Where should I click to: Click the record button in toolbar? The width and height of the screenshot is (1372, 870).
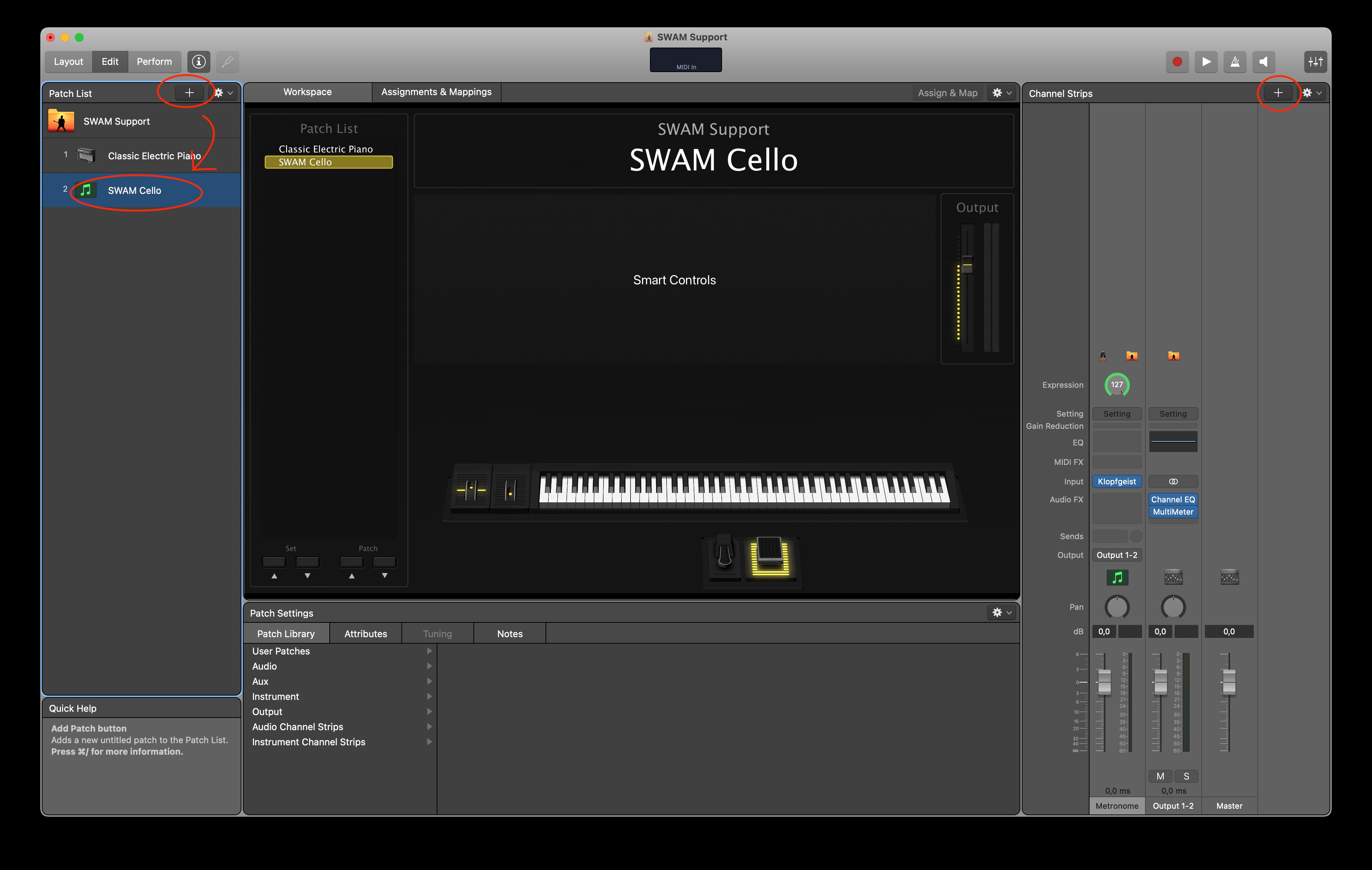tap(1177, 62)
